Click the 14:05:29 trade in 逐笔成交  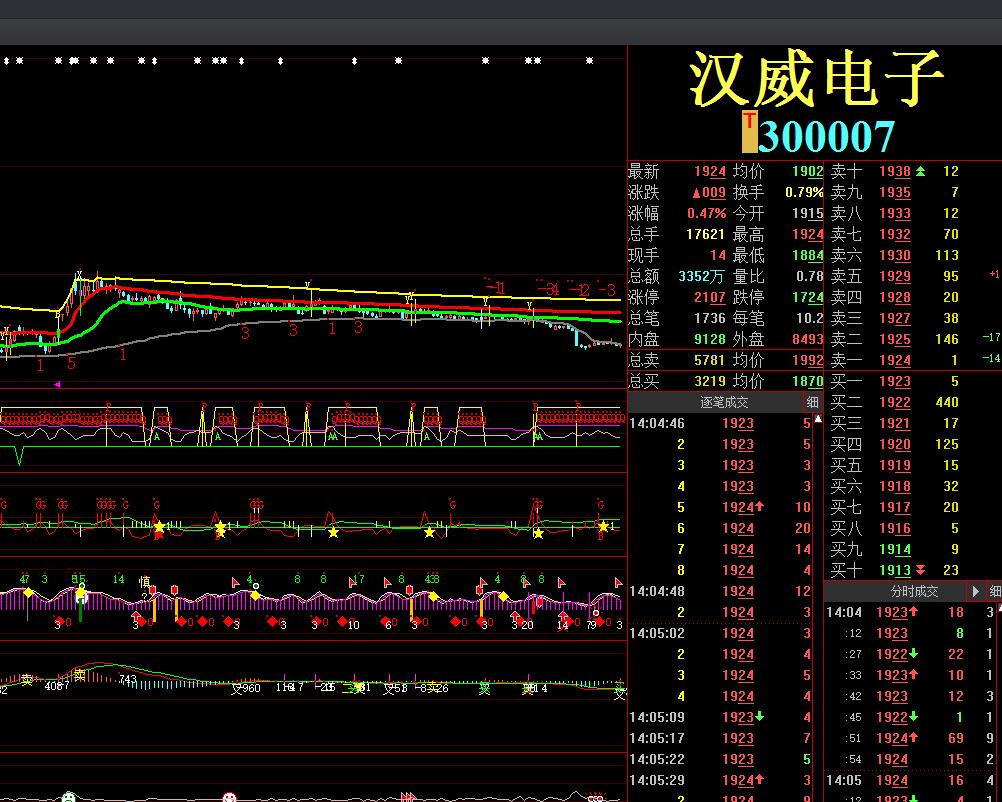point(720,780)
